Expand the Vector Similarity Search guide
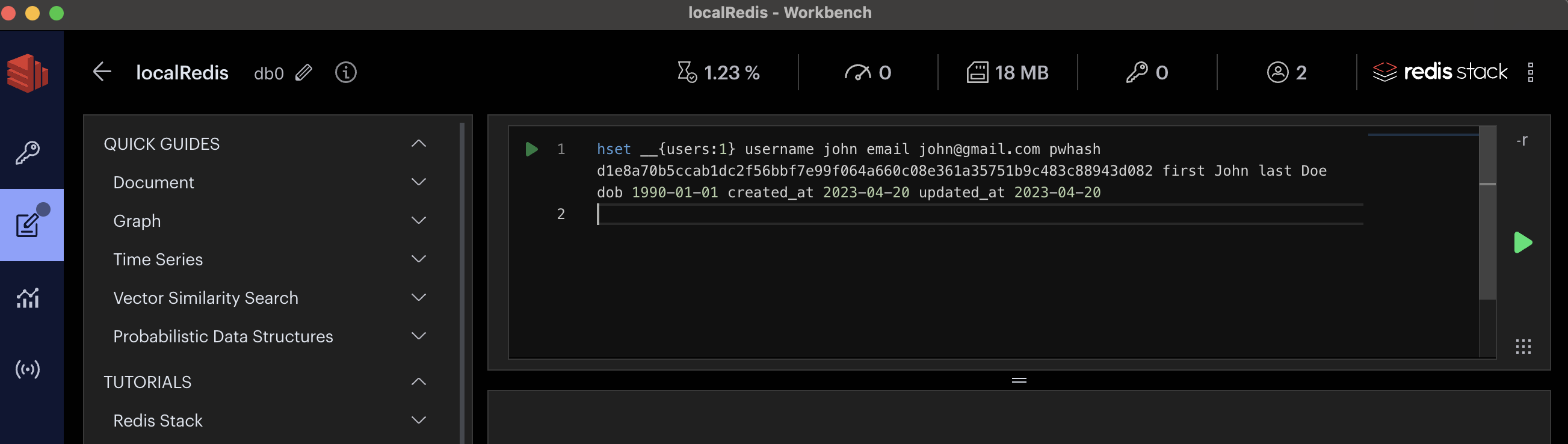This screenshot has height=444, width=1568. (418, 297)
